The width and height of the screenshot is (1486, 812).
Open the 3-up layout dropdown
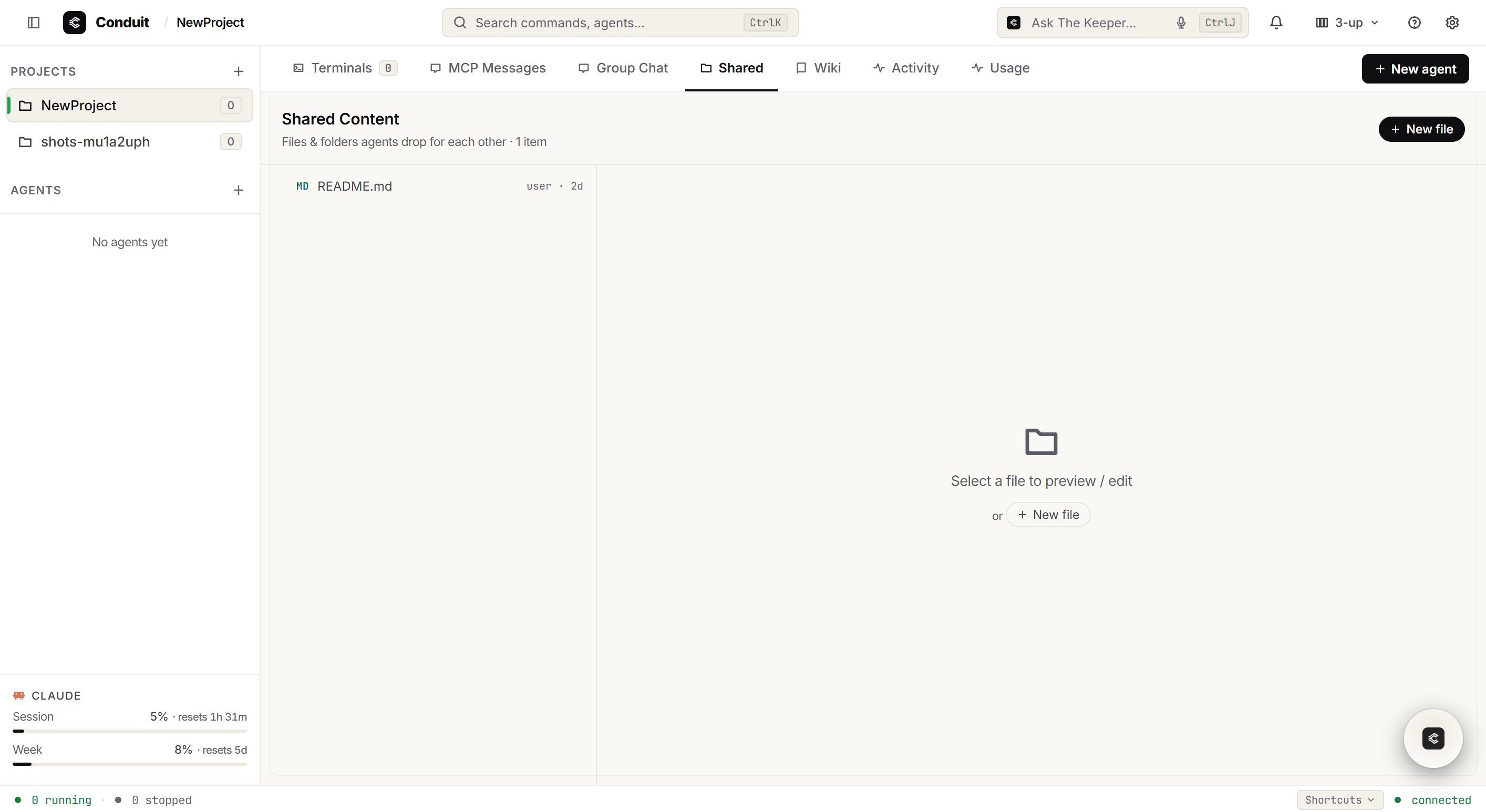[x=1347, y=23]
